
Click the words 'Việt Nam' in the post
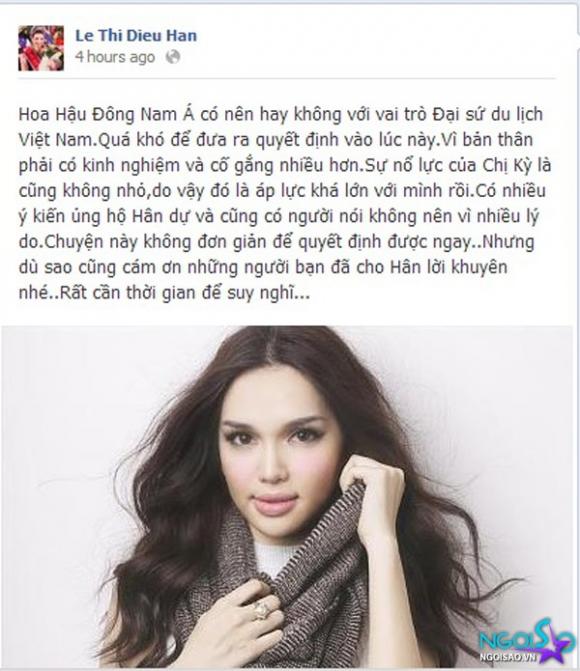(x=56, y=140)
